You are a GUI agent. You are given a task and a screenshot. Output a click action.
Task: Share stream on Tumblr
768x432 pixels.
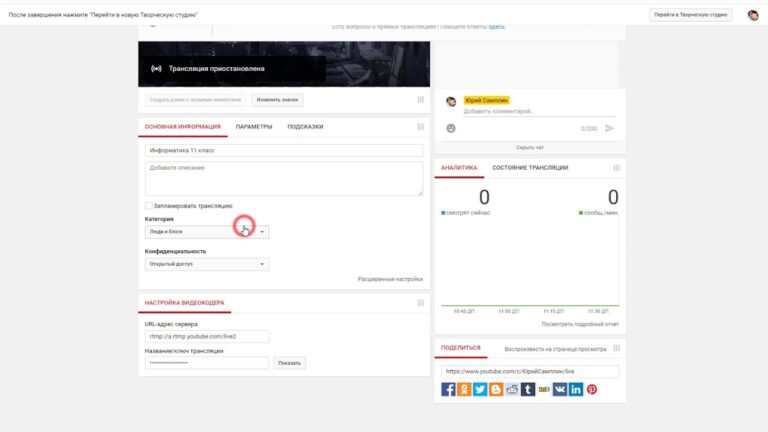tap(528, 389)
